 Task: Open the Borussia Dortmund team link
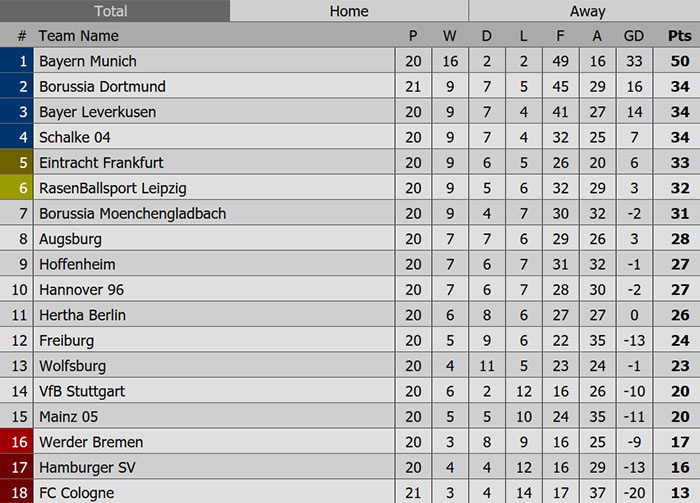click(102, 87)
